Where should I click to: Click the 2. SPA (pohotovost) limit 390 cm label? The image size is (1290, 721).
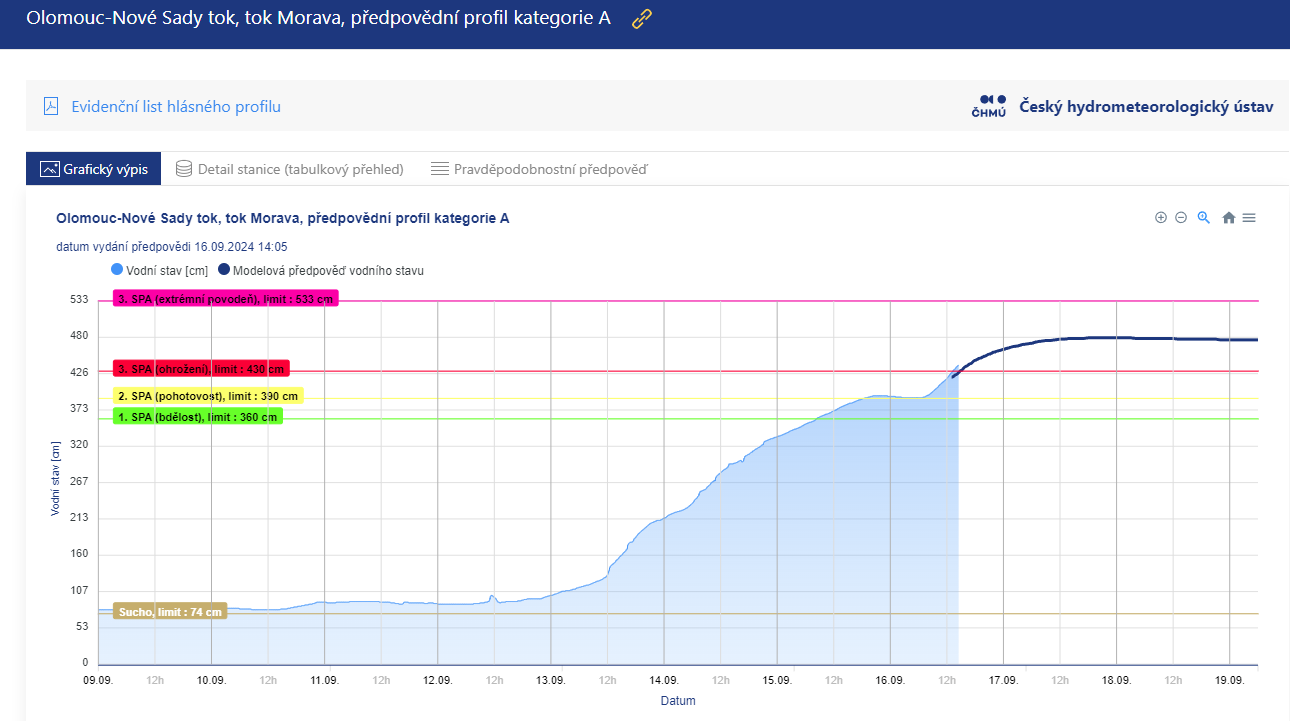208,396
